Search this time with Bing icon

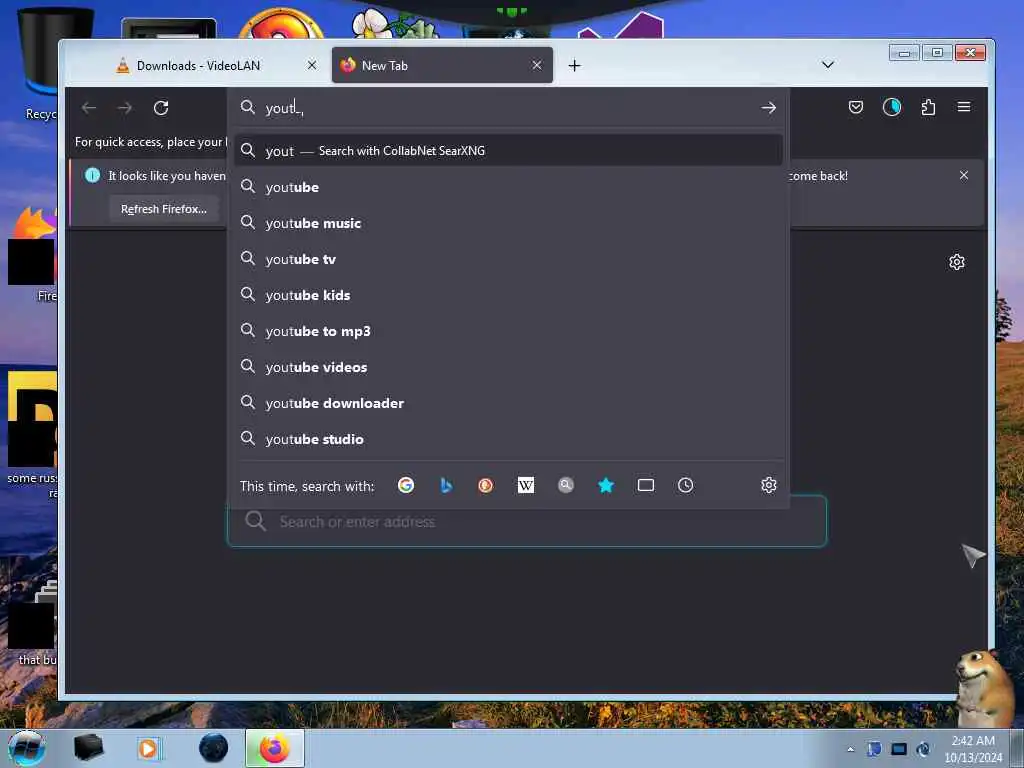click(x=446, y=485)
